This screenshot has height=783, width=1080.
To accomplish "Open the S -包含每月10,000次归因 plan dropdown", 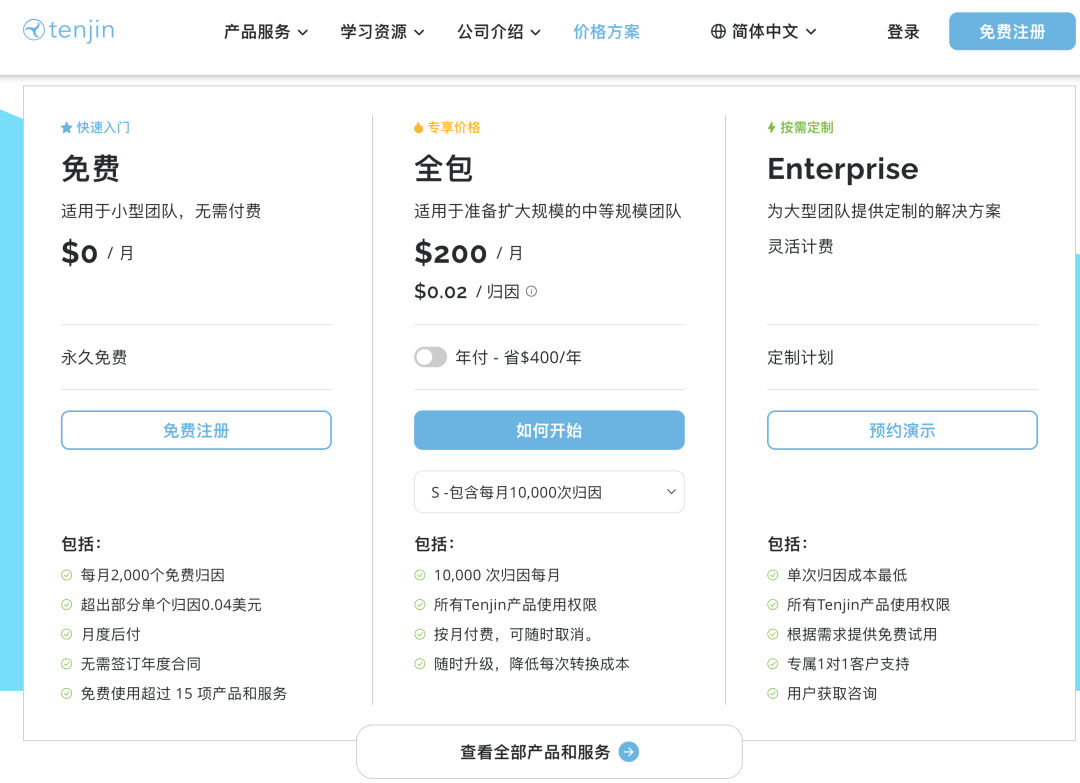I will [x=549, y=492].
